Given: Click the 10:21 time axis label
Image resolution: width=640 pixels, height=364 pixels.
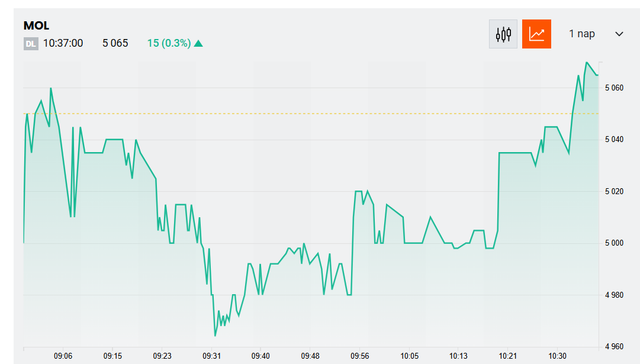Looking at the screenshot, I should [x=508, y=356].
